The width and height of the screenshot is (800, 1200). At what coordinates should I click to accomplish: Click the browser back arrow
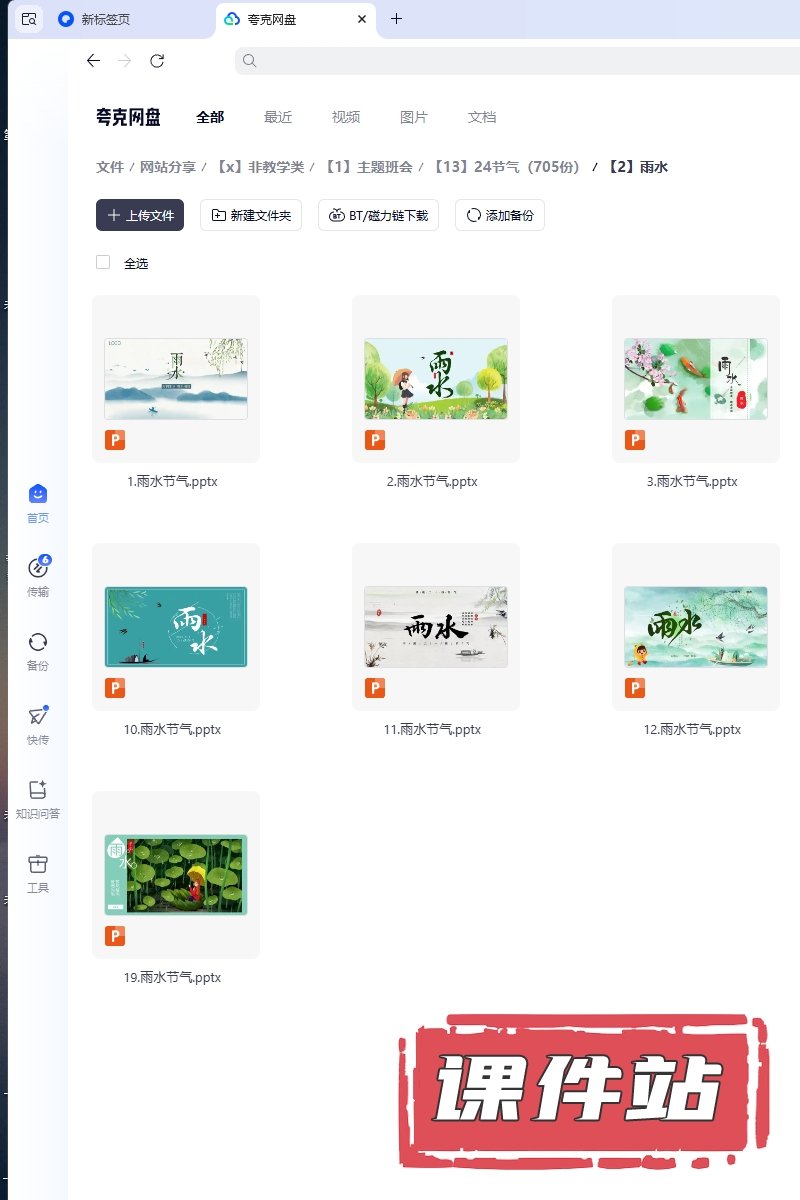click(x=93, y=61)
